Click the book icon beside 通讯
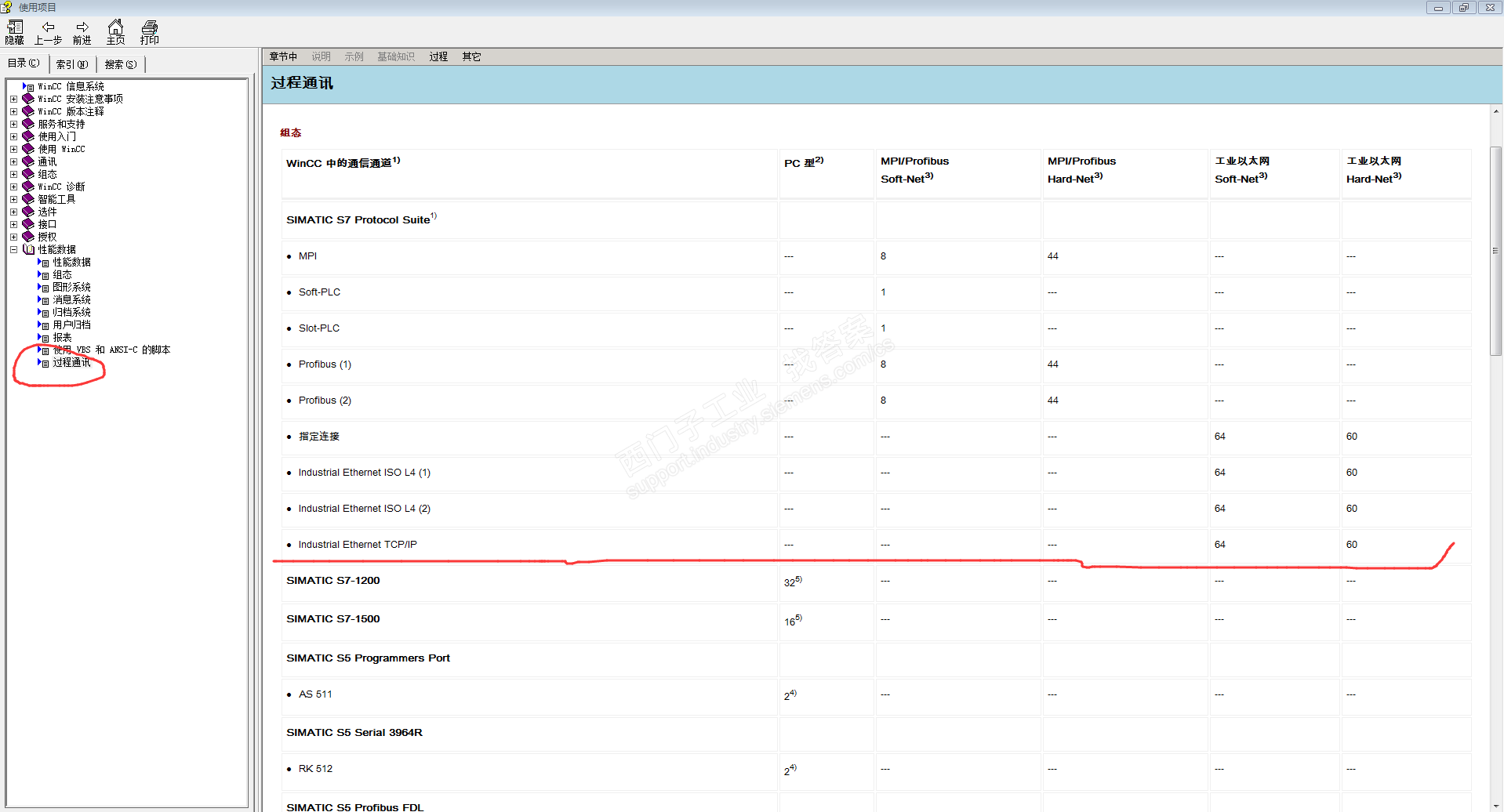This screenshot has width=1504, height=812. (x=28, y=161)
